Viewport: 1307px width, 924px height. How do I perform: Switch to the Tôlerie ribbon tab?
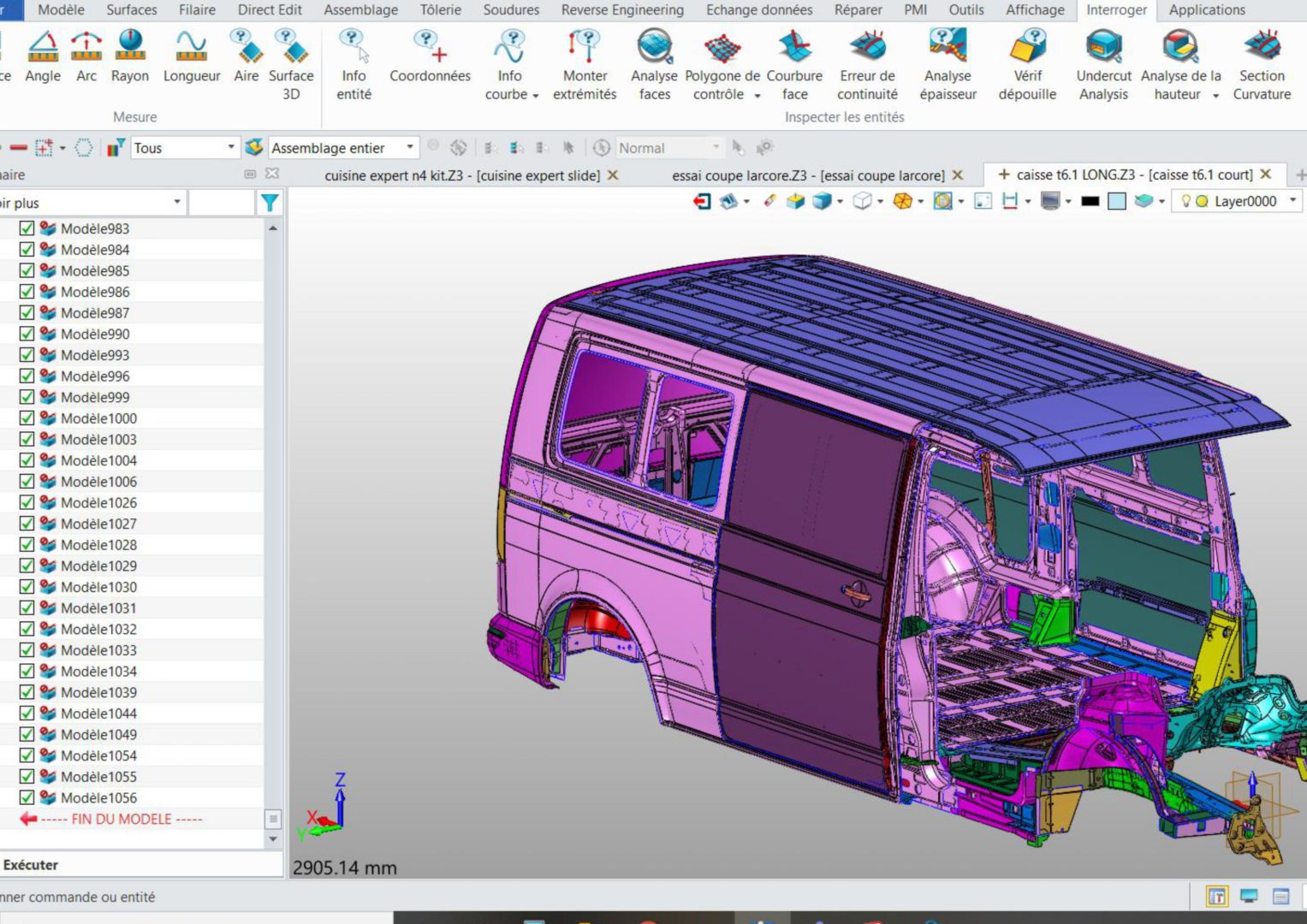click(440, 10)
